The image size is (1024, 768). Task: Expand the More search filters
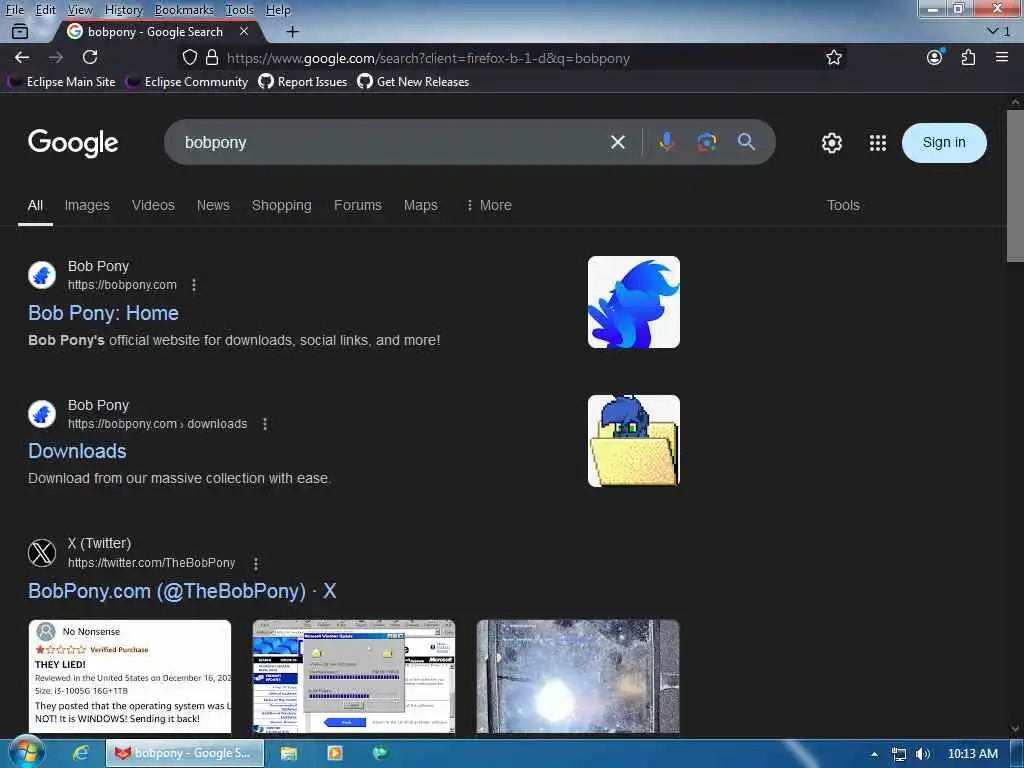click(x=489, y=205)
